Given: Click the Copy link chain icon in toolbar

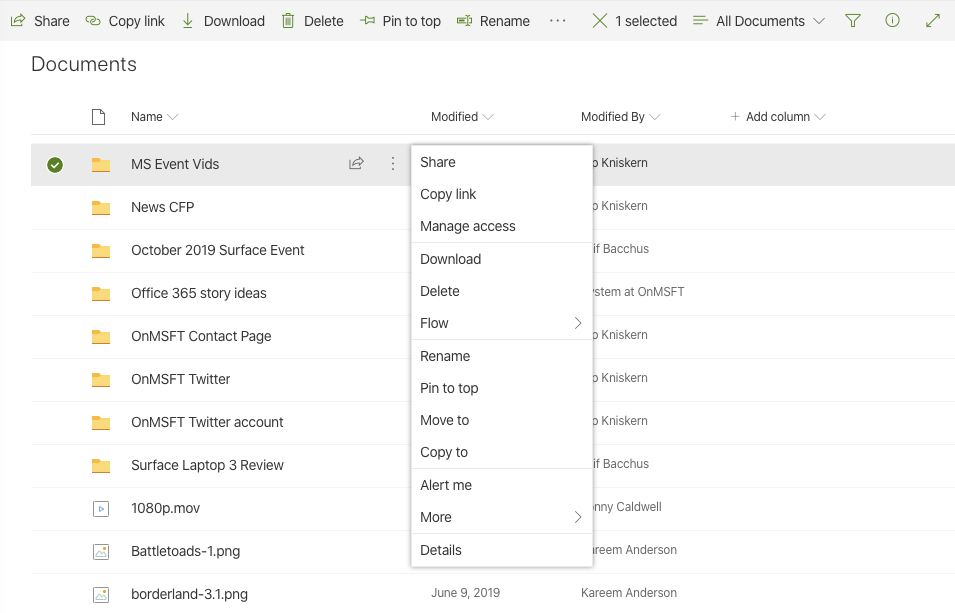Looking at the screenshot, I should [93, 21].
